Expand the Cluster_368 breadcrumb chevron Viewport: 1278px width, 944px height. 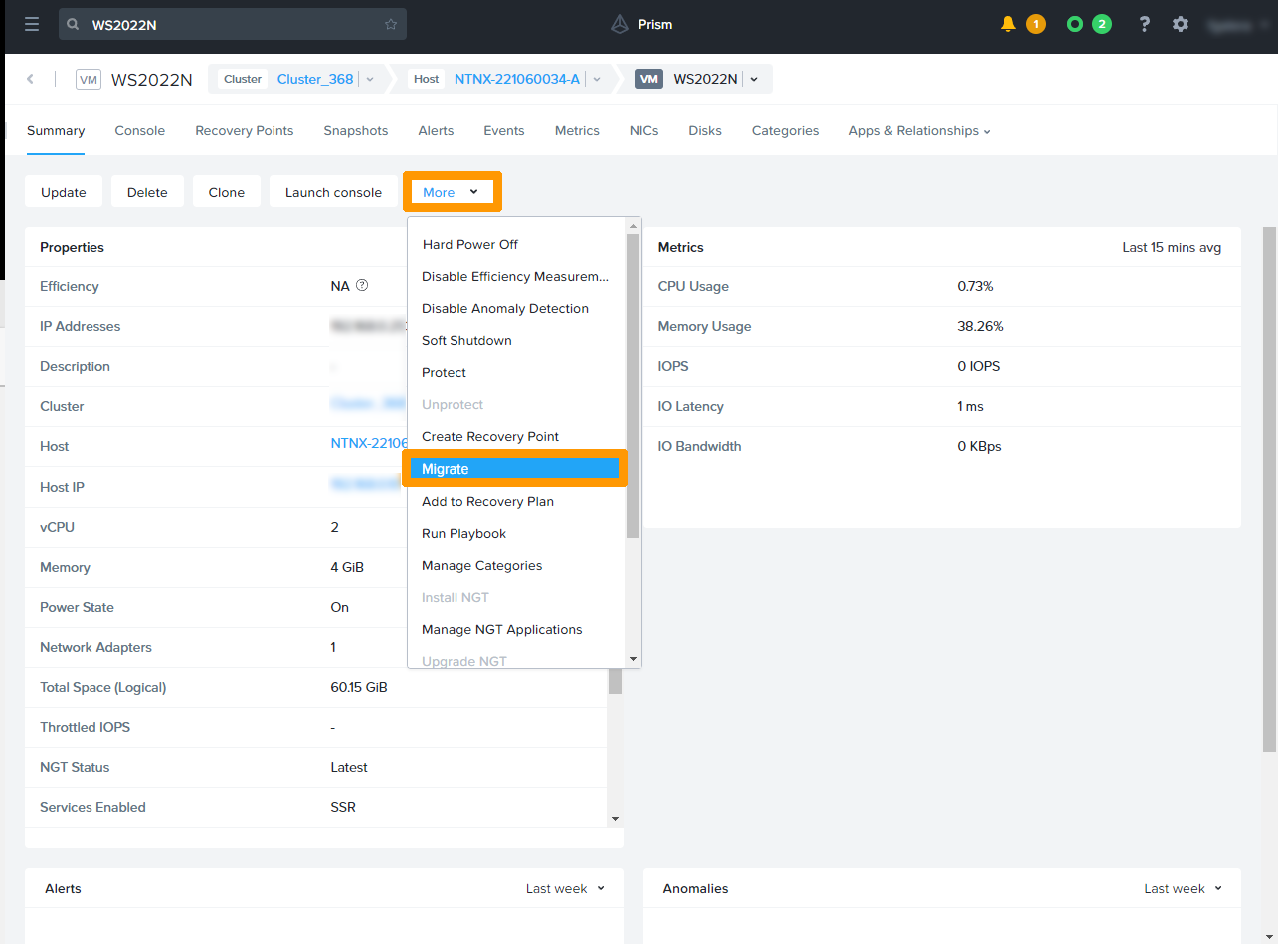(x=369, y=79)
